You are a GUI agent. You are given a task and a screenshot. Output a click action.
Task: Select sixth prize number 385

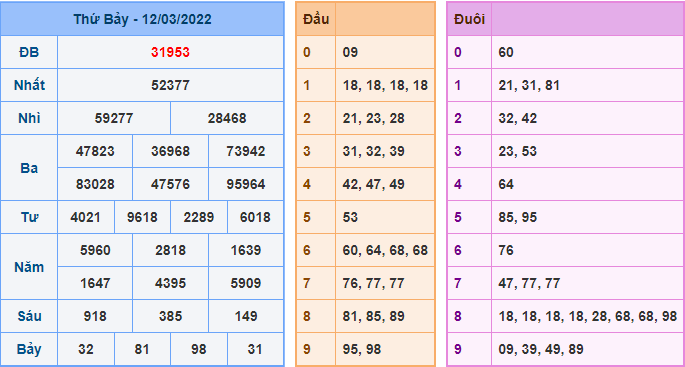click(x=170, y=316)
